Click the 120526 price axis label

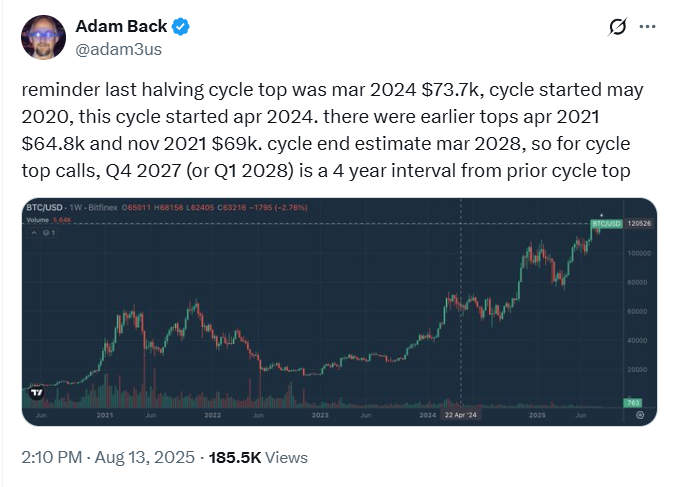pyautogui.click(x=639, y=224)
